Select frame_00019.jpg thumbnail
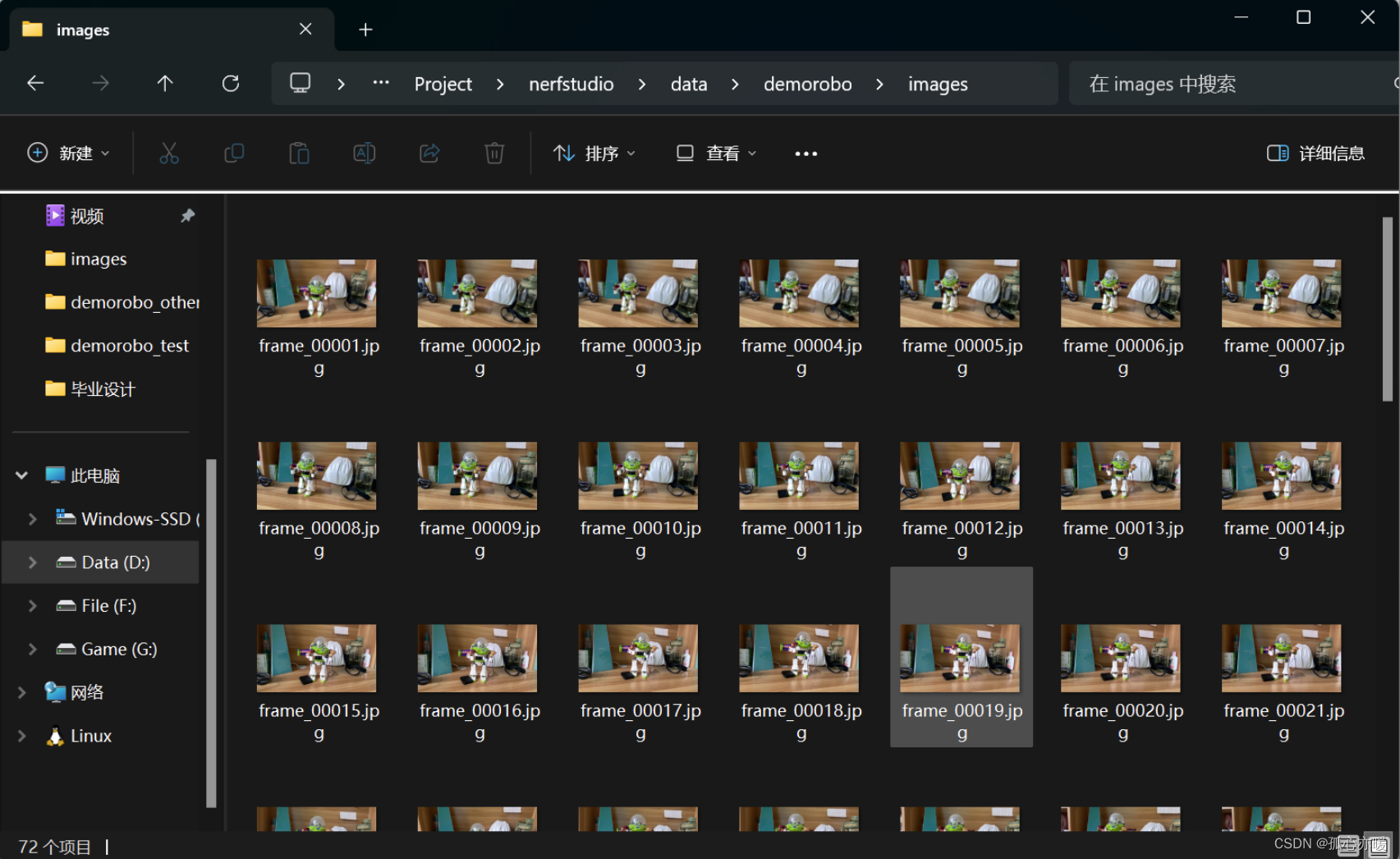Screen dimensions: 1400x859 [960, 659]
